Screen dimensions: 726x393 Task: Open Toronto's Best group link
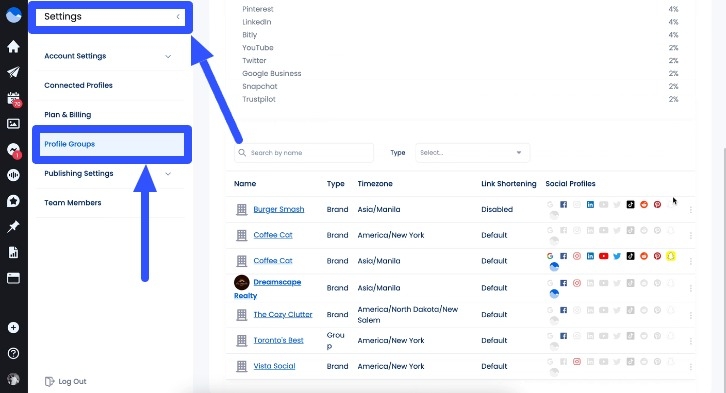coord(278,340)
